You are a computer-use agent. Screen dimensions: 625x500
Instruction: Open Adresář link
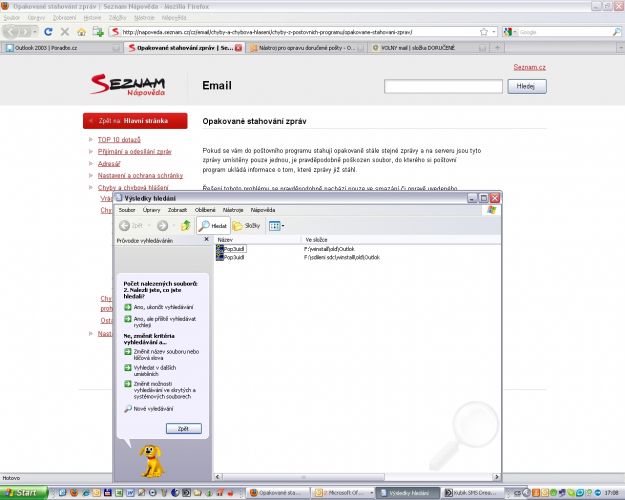click(109, 163)
